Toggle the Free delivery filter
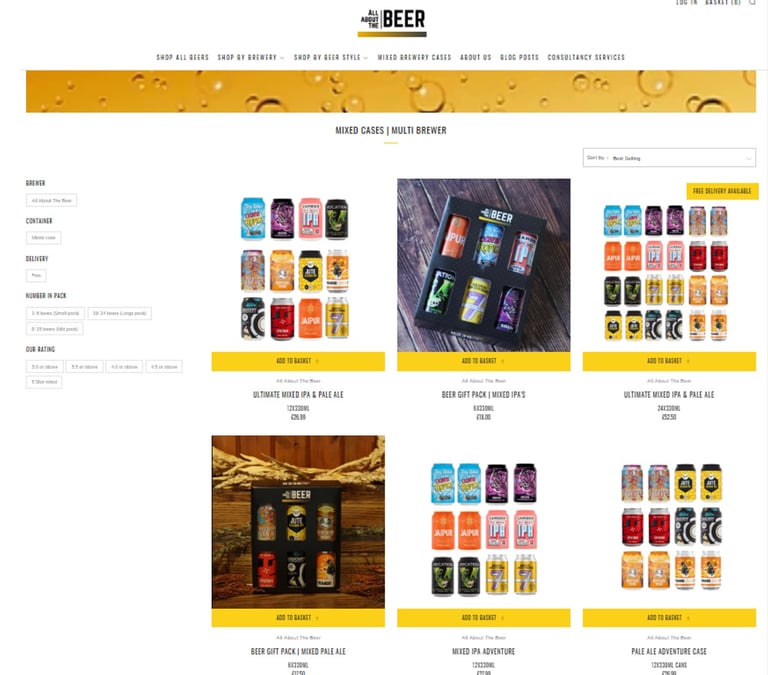The image size is (768, 675). point(36,275)
